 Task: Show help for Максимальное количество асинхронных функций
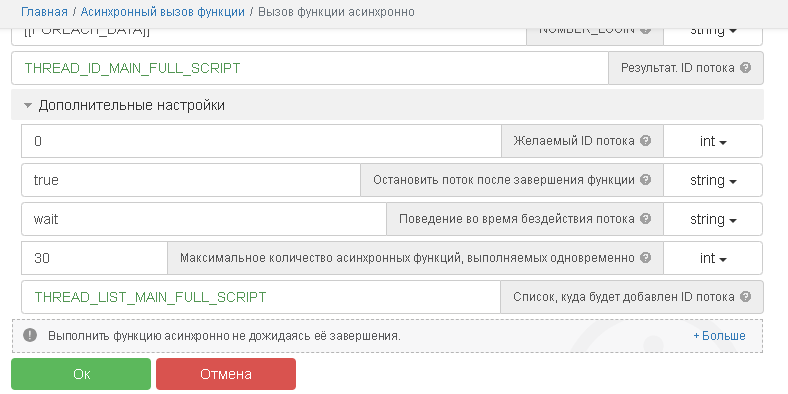(646, 258)
